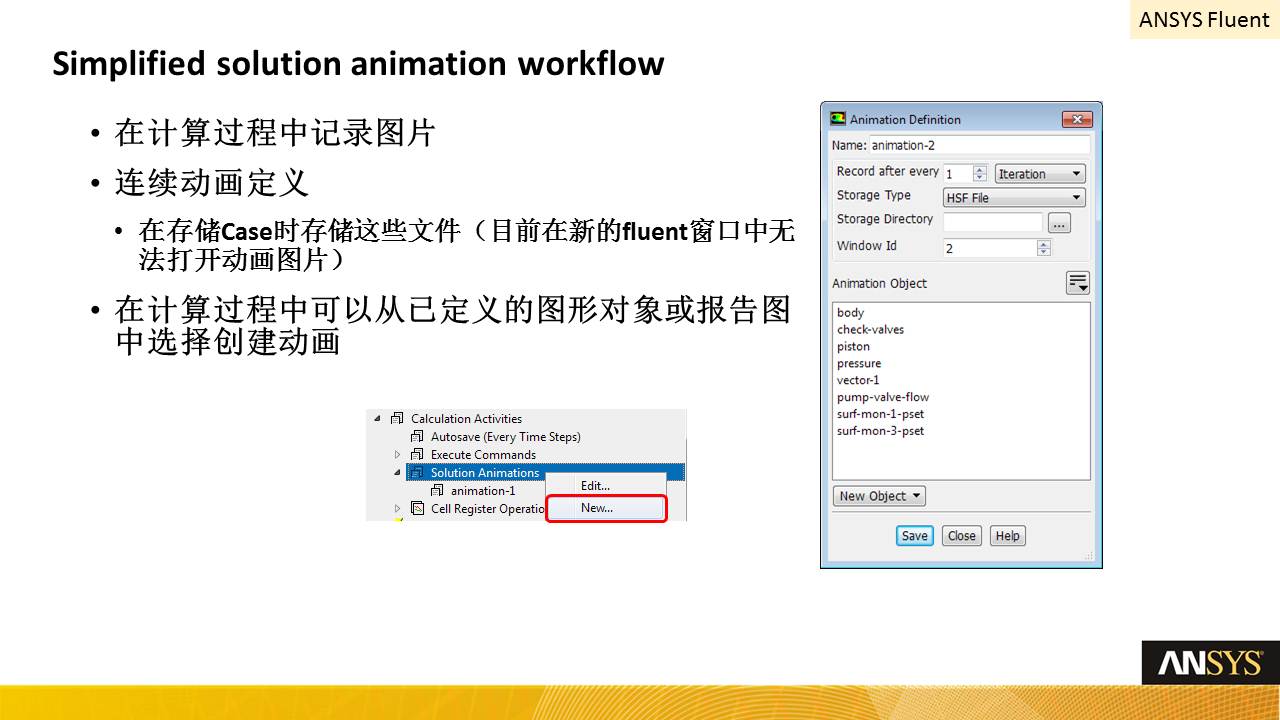Viewport: 1280px width, 720px height.
Task: Click the Record after every value field
Action: [x=958, y=174]
